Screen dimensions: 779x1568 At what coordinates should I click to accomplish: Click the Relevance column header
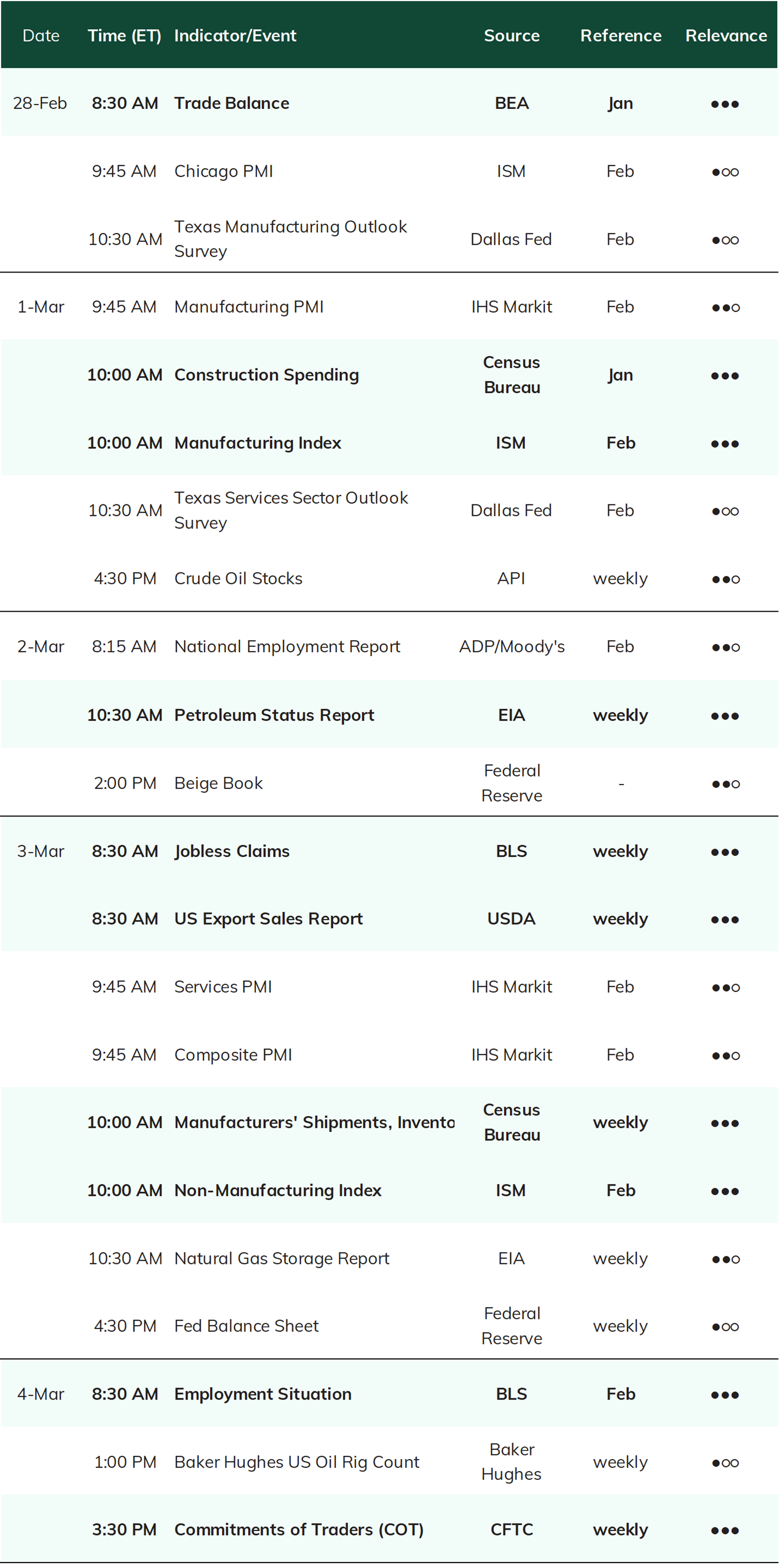pyautogui.click(x=726, y=35)
